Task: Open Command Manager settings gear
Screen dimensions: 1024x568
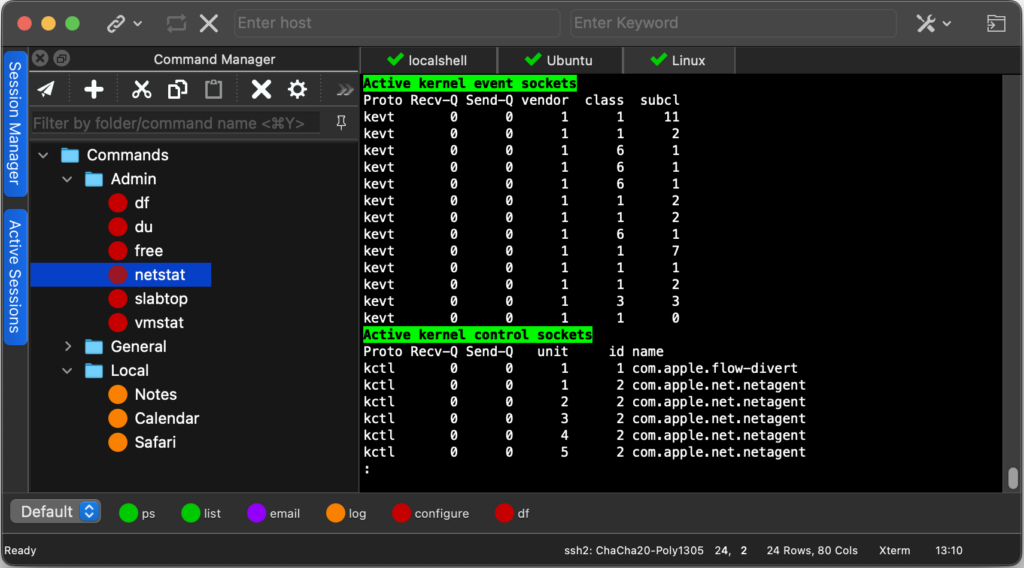Action: click(297, 90)
